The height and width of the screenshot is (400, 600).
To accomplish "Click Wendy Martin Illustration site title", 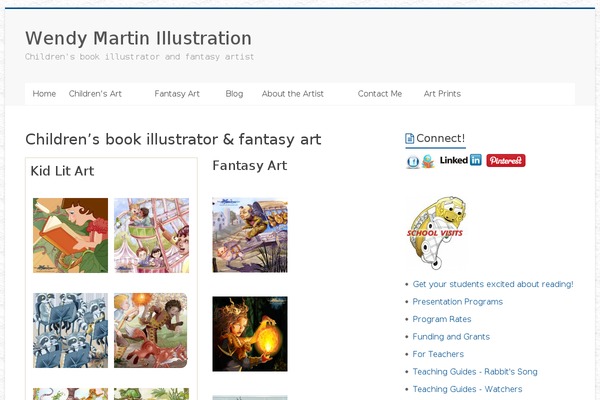I will [x=139, y=38].
